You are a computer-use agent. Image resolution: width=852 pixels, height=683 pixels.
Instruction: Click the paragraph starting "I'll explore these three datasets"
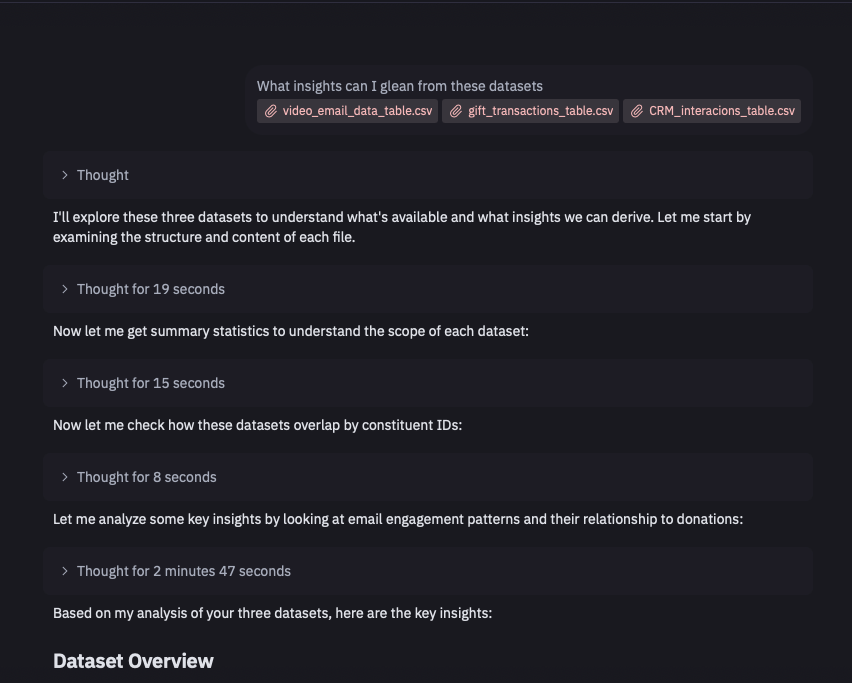pyautogui.click(x=402, y=227)
